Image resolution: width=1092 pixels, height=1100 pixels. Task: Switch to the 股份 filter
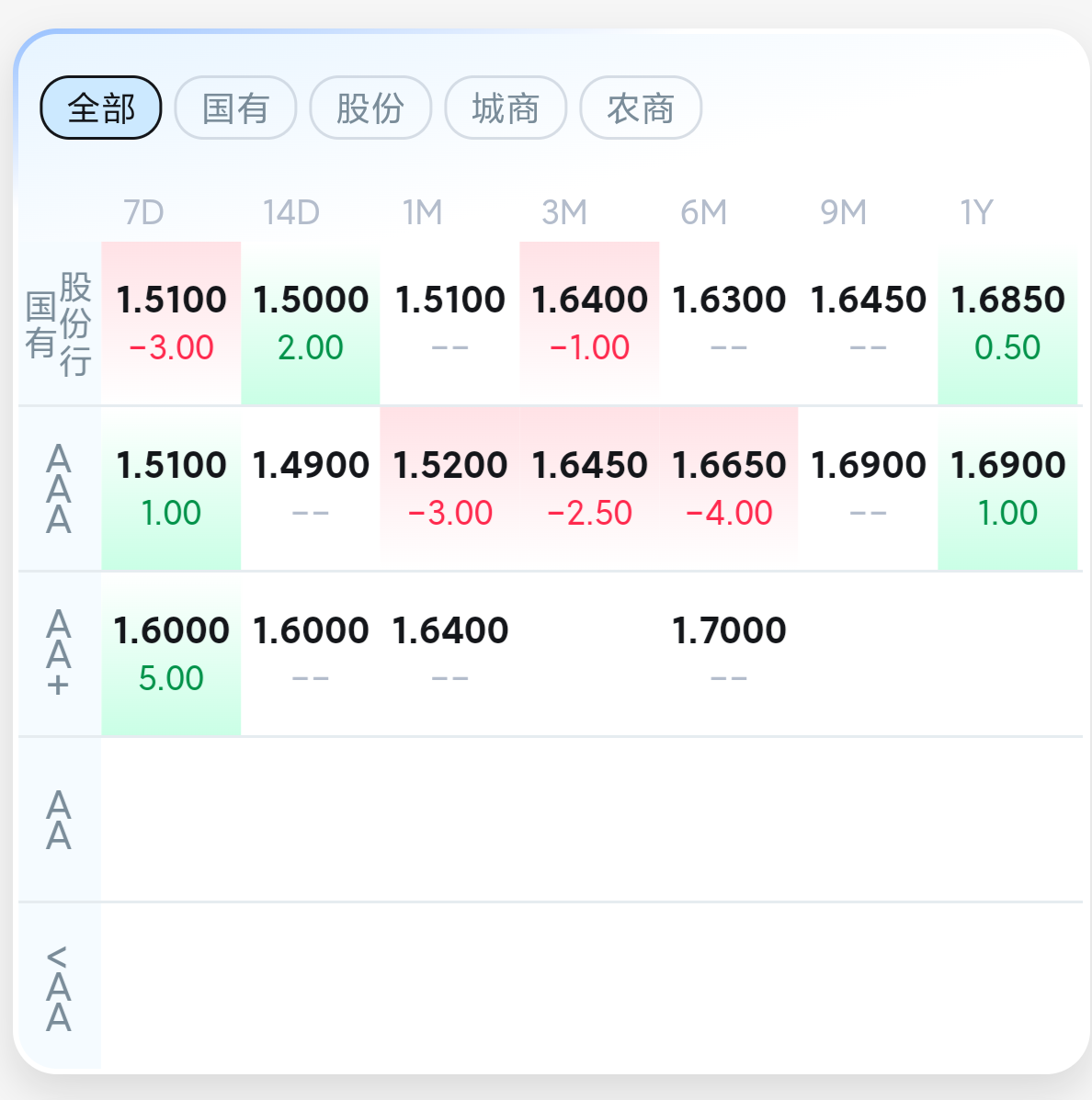click(370, 108)
